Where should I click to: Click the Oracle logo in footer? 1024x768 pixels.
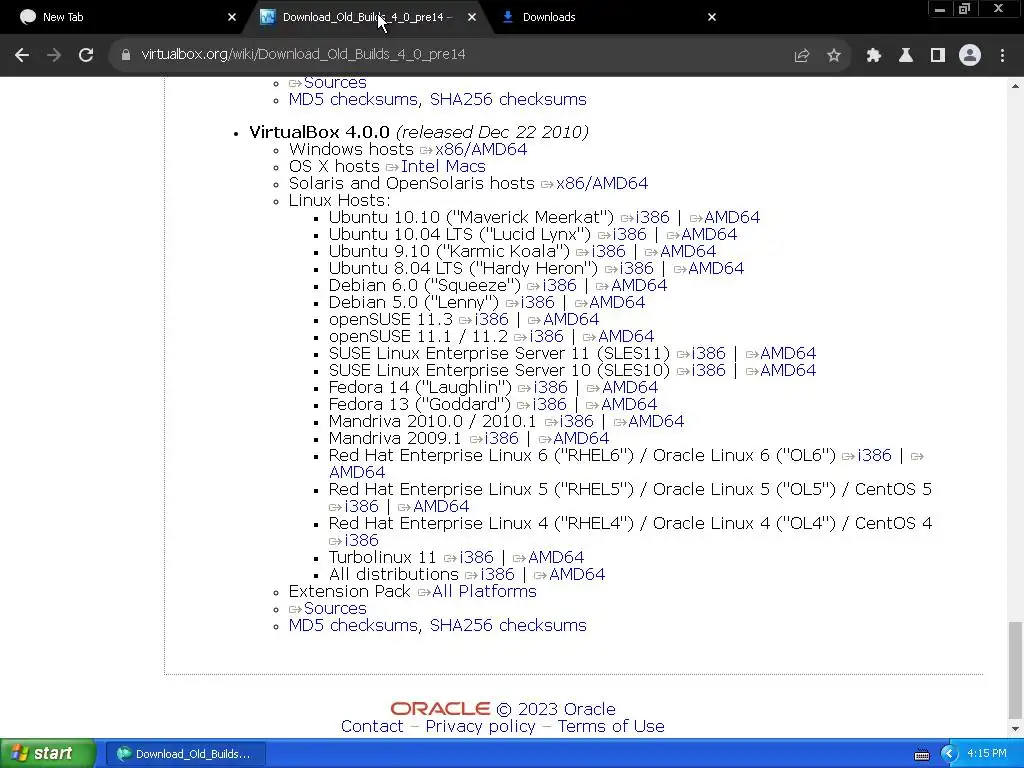tap(440, 709)
